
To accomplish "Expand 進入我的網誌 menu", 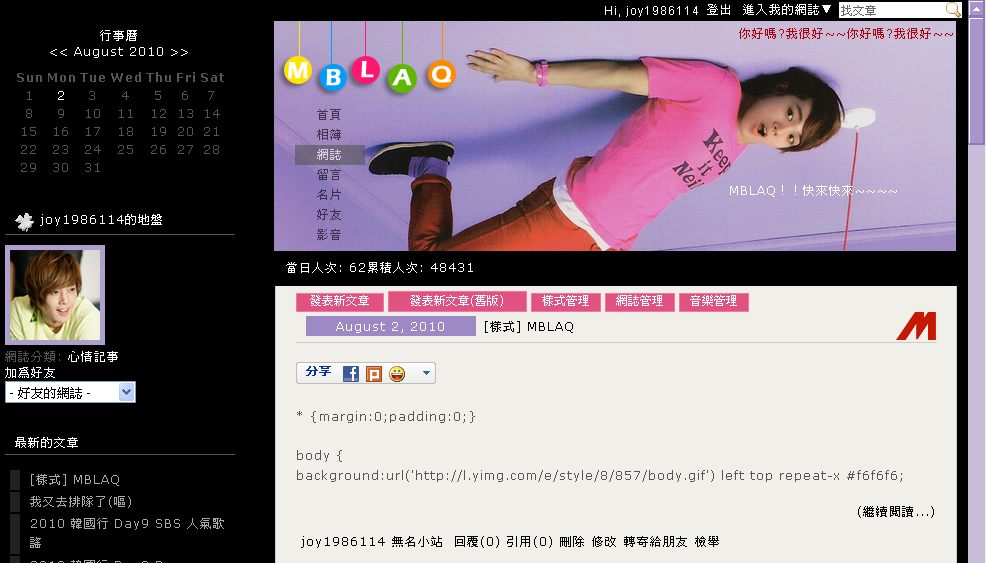I will pos(787,9).
